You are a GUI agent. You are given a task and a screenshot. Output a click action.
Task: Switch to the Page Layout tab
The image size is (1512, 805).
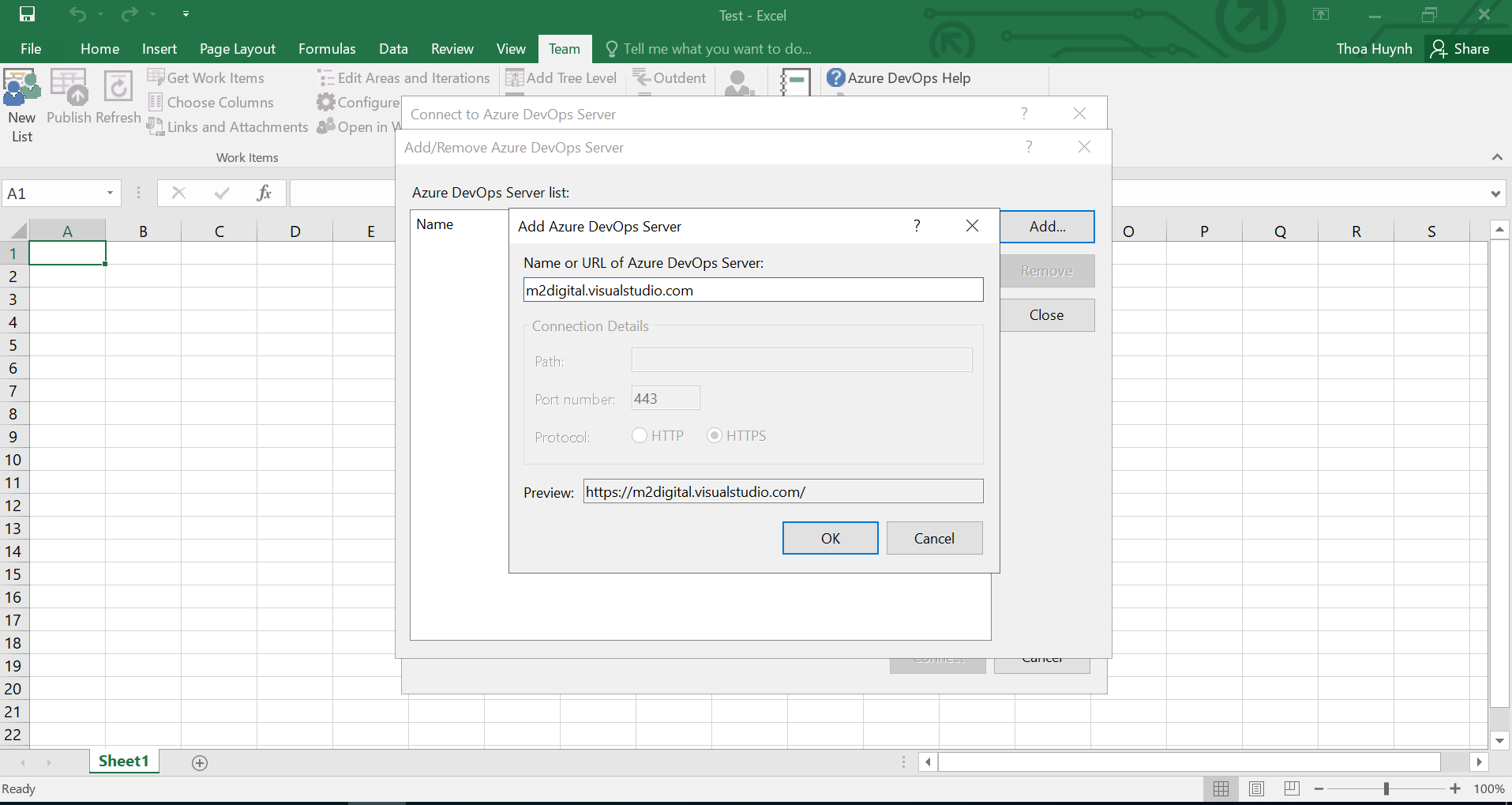(238, 48)
